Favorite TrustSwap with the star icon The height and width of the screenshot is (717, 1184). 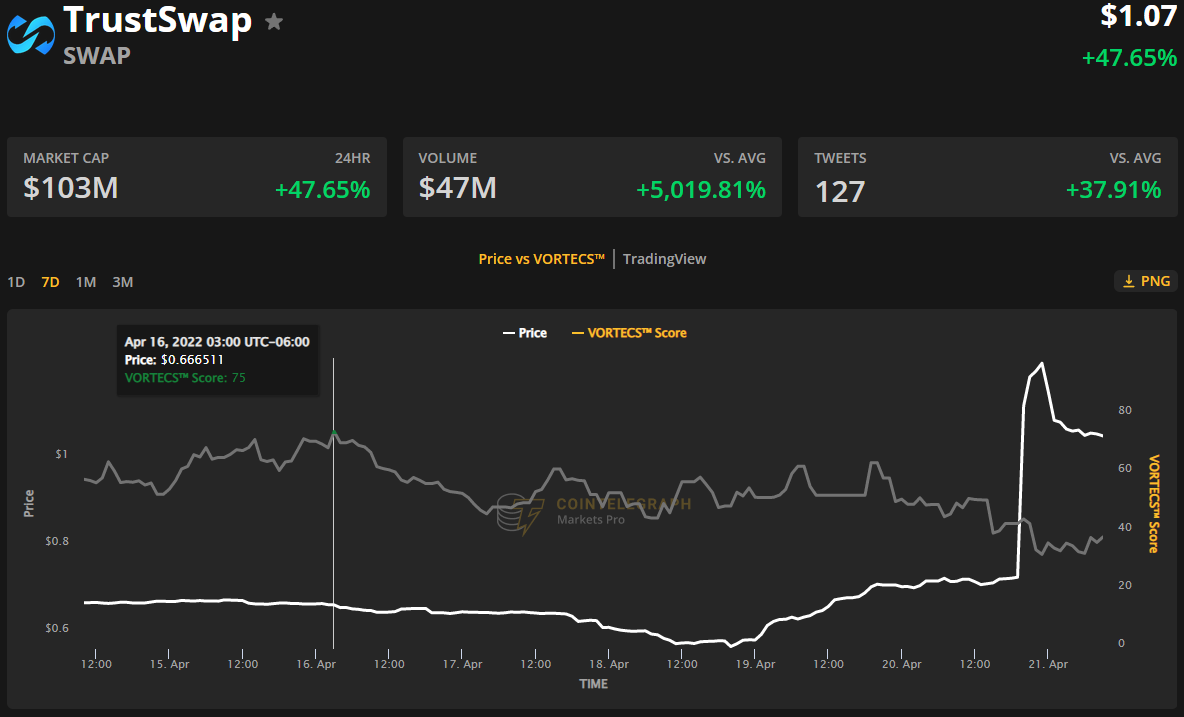pyautogui.click(x=274, y=22)
